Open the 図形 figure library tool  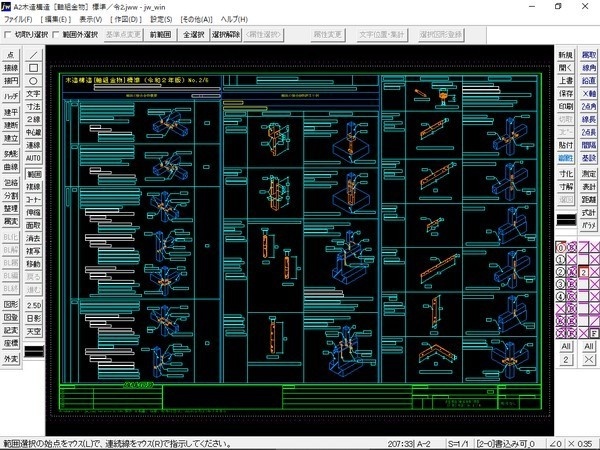pos(11,305)
